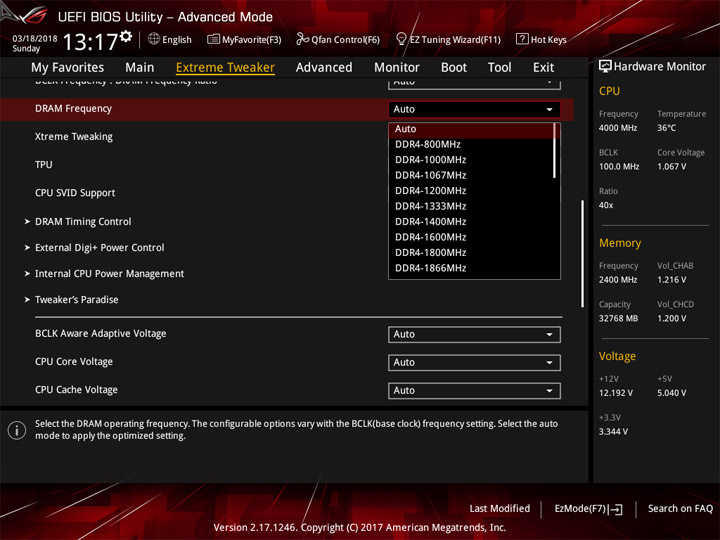Open the Main tab
The height and width of the screenshot is (540, 720).
click(x=140, y=68)
